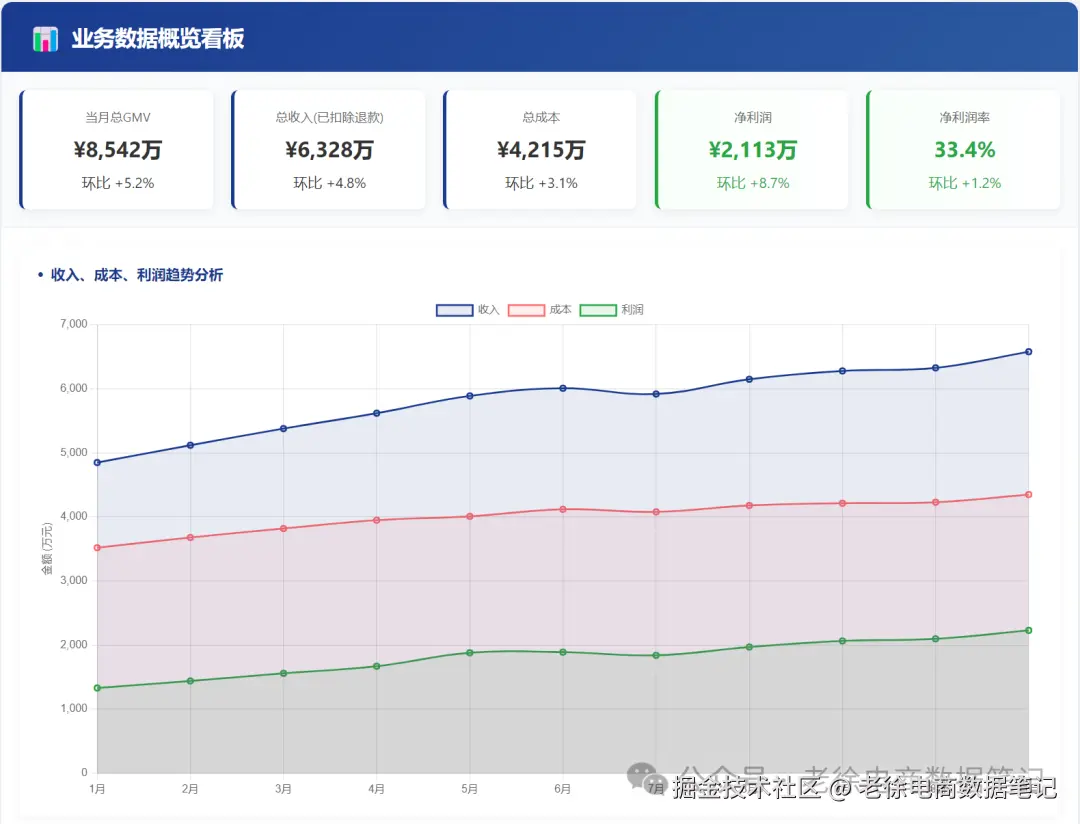Open the 净利润 card
The width and height of the screenshot is (1080, 824).
click(752, 150)
